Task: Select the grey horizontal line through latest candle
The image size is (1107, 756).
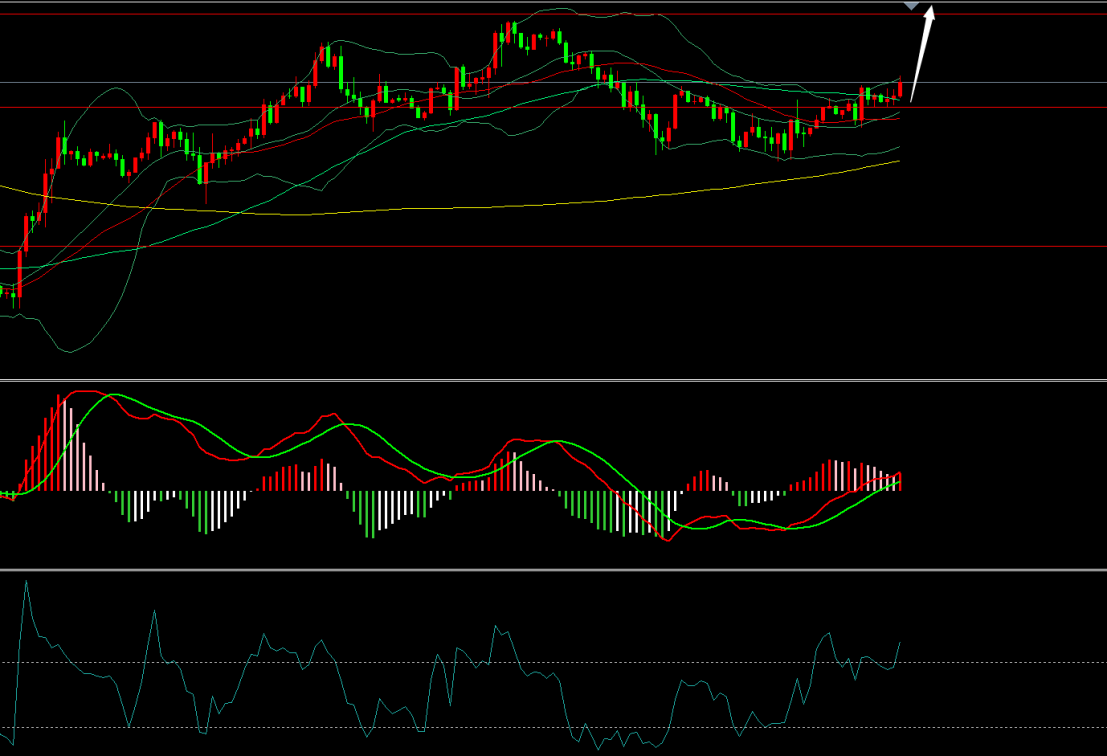Action: (554, 83)
